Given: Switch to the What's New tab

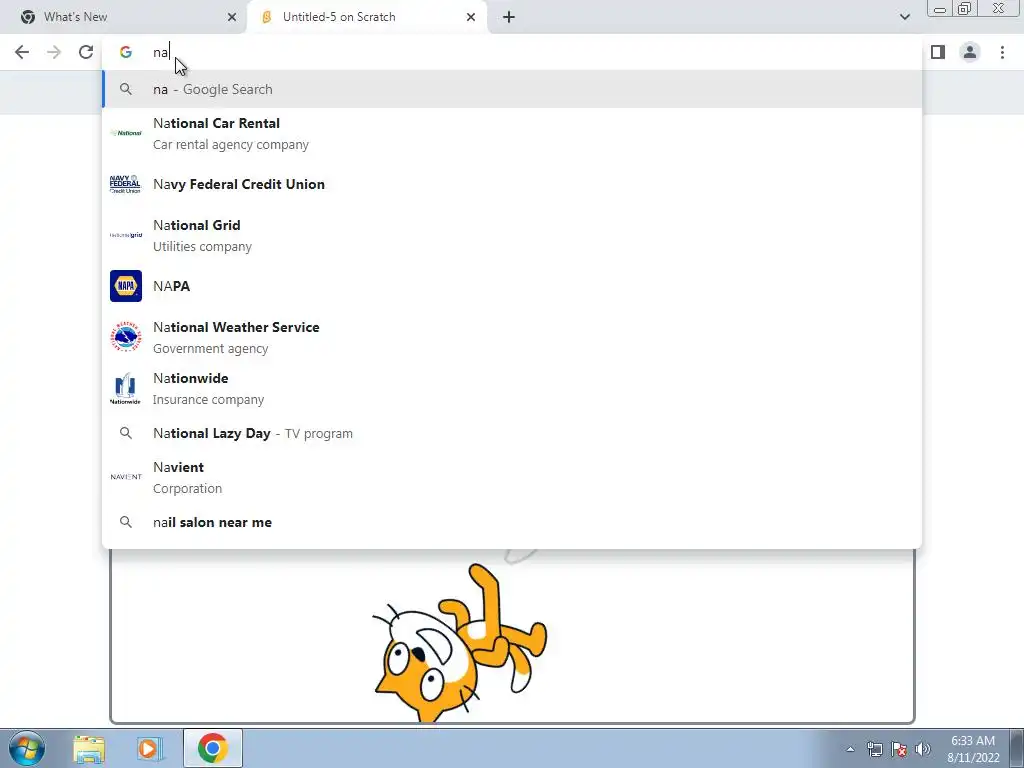Looking at the screenshot, I should pyautogui.click(x=124, y=17).
